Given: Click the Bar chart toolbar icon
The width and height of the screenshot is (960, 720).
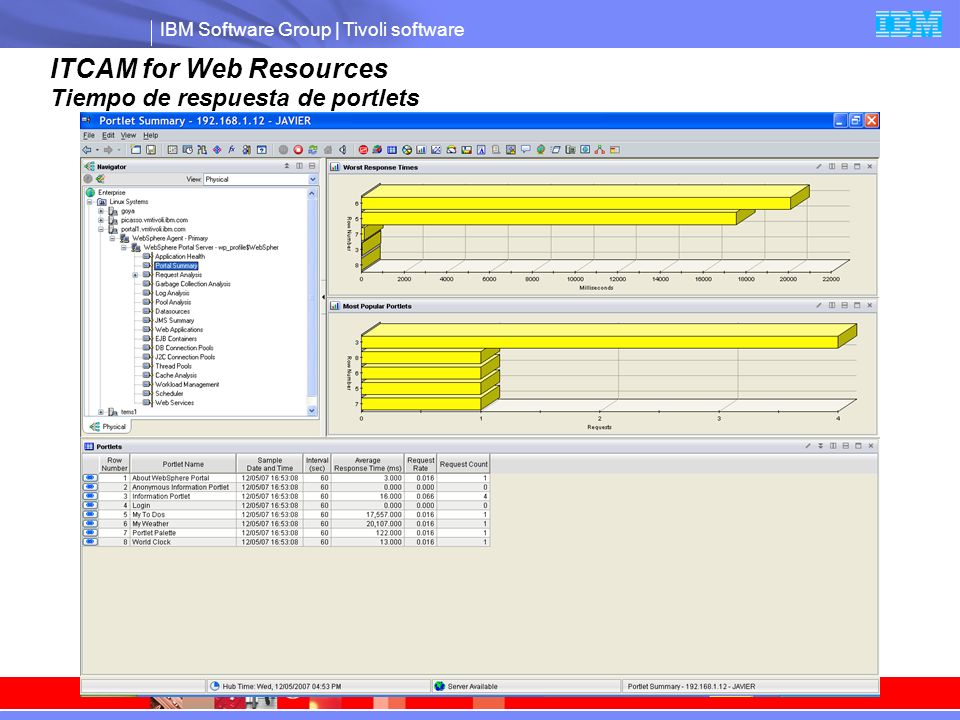Looking at the screenshot, I should (x=421, y=150).
